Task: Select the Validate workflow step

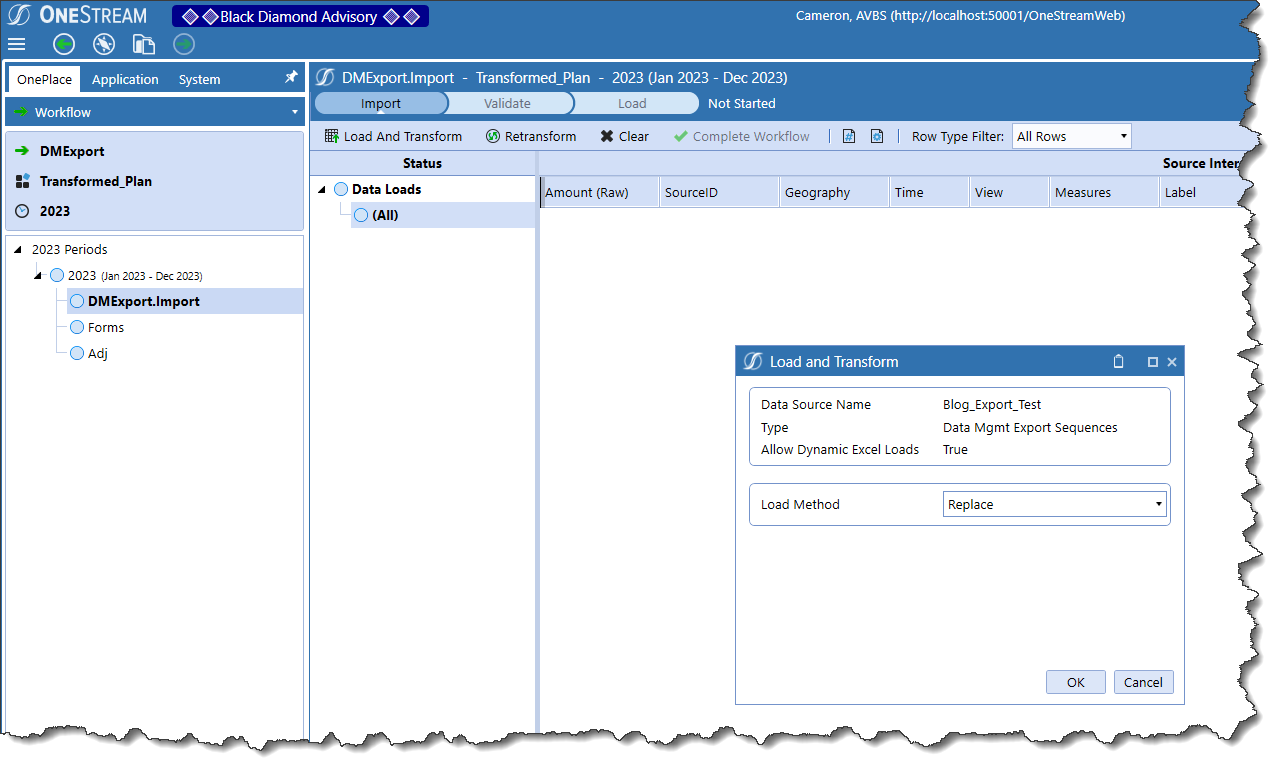Action: point(508,103)
